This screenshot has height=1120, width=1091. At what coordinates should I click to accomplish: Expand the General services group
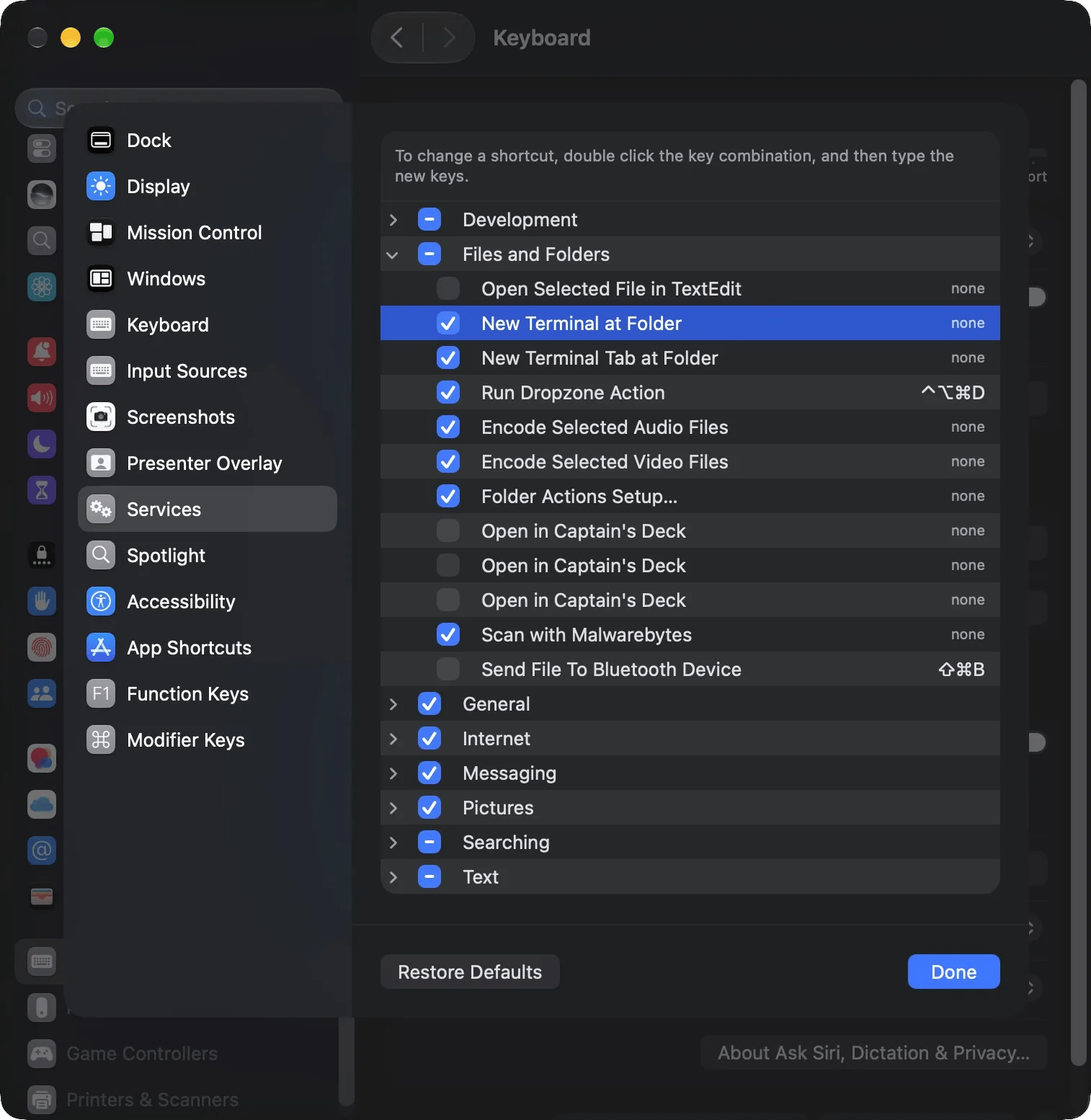tap(393, 704)
